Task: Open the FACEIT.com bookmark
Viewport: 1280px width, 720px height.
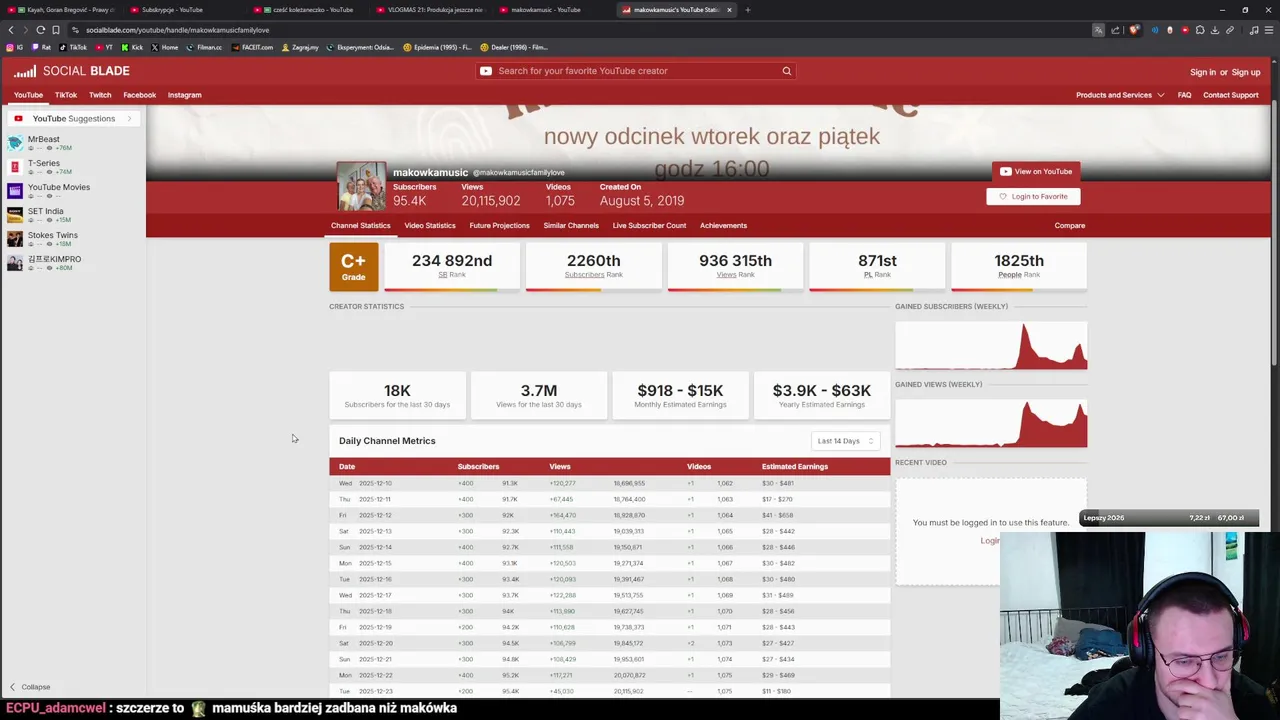Action: 253,47
